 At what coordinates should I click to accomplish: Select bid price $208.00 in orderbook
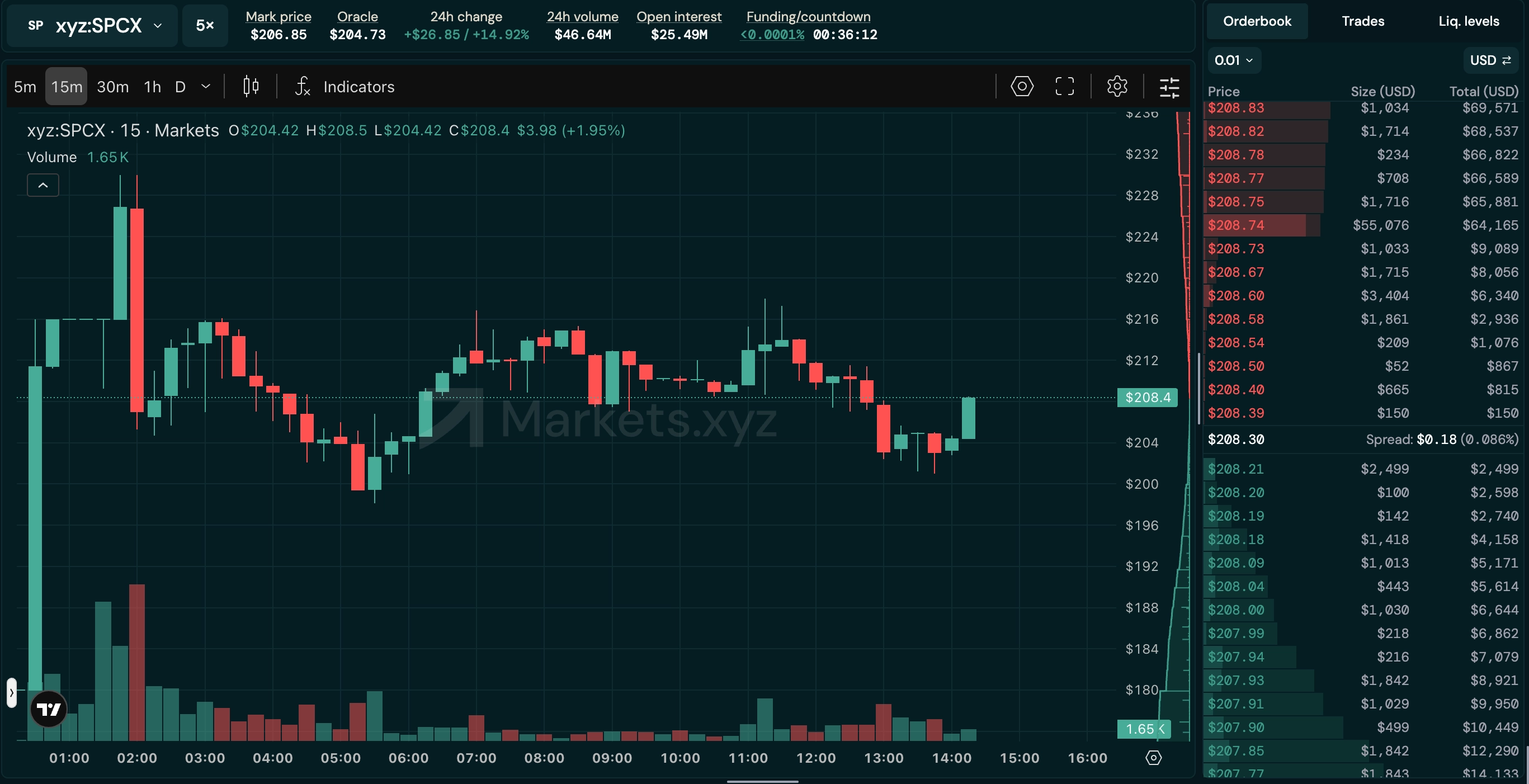click(1236, 610)
